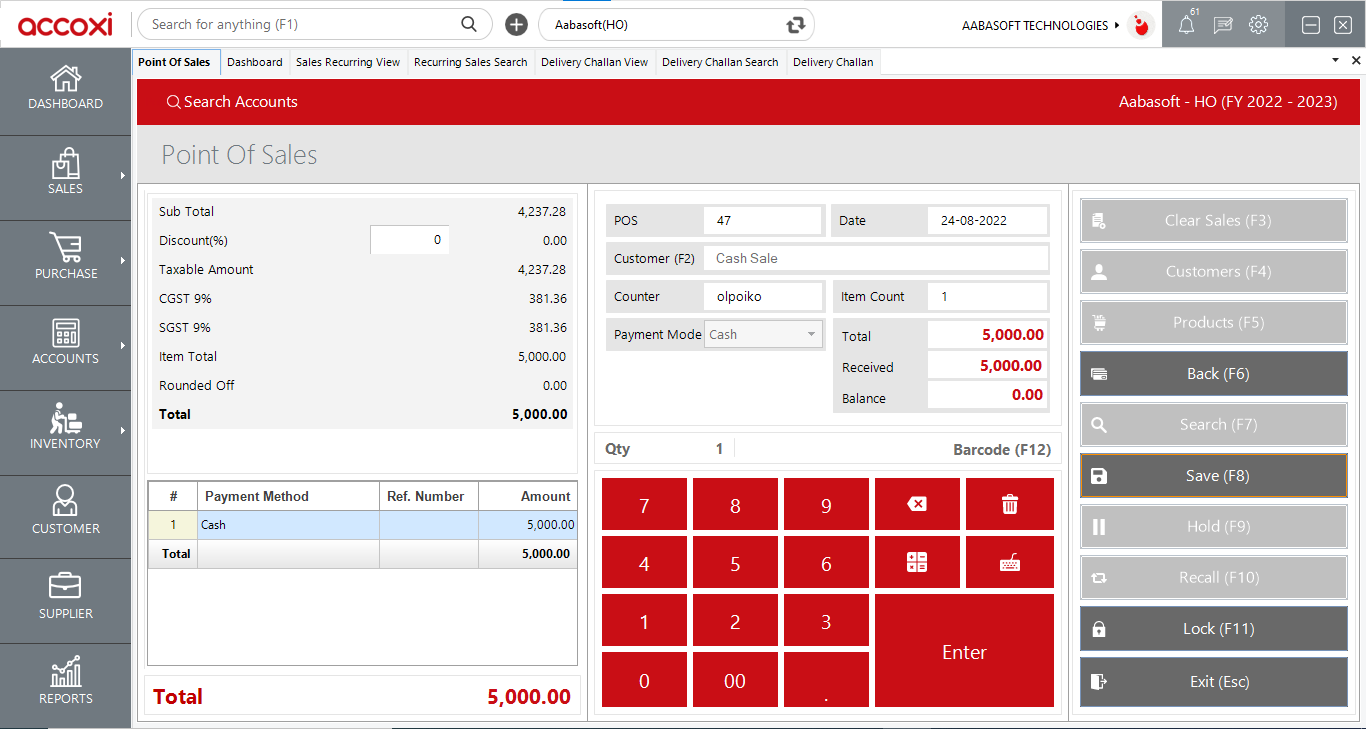Screen dimensions: 1366x729
Task: Click the Products (F5) button
Action: (x=1214, y=323)
